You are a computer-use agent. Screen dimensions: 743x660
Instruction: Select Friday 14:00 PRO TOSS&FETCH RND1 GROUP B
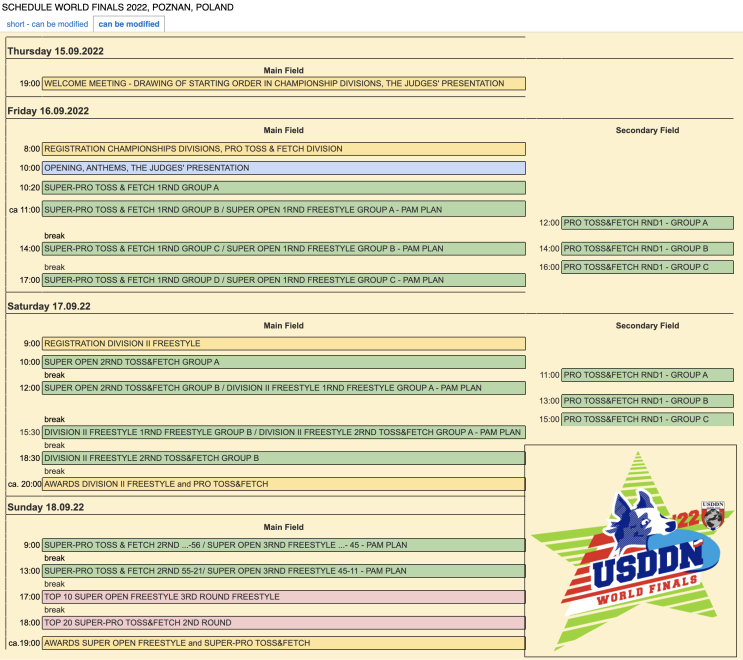point(647,249)
